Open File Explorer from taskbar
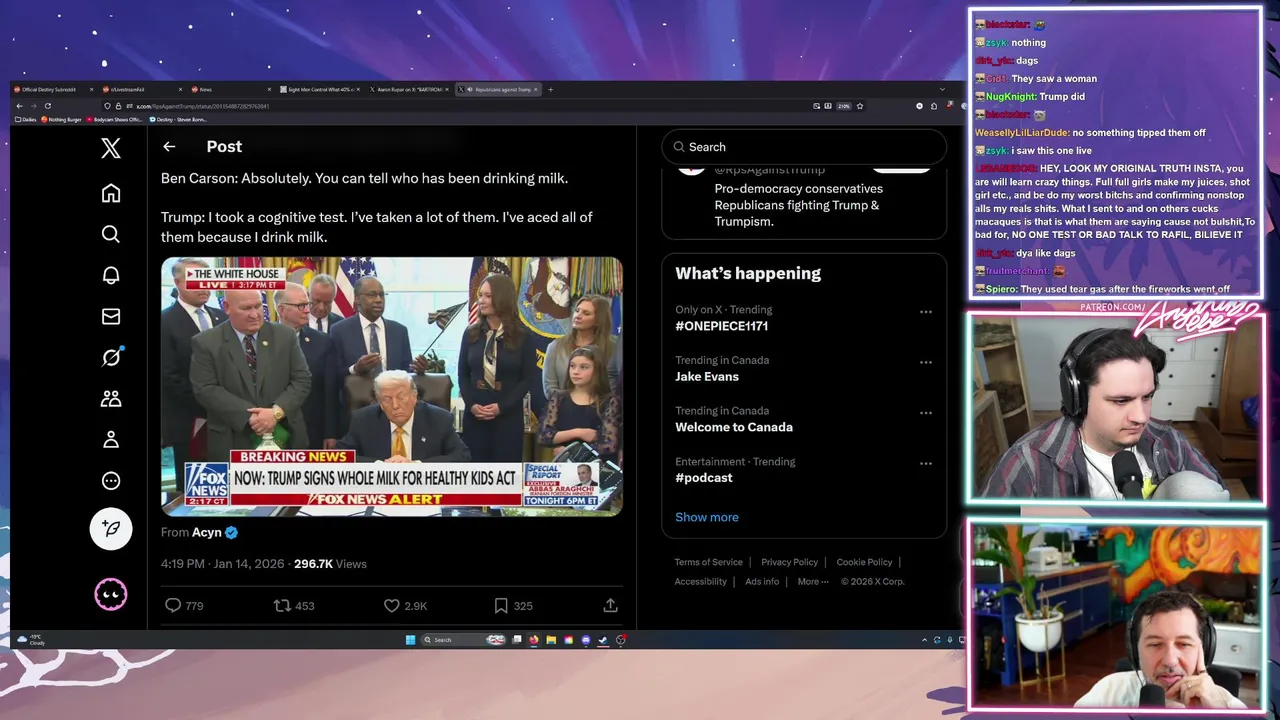The width and height of the screenshot is (1280, 720). pyautogui.click(x=551, y=640)
